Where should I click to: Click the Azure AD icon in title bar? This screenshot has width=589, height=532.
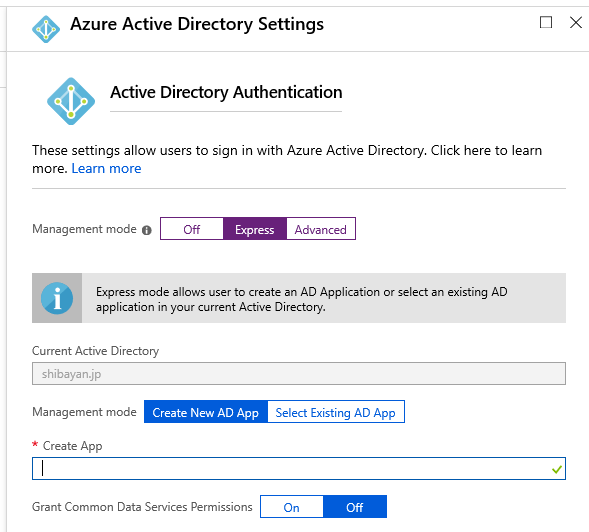coord(46,29)
